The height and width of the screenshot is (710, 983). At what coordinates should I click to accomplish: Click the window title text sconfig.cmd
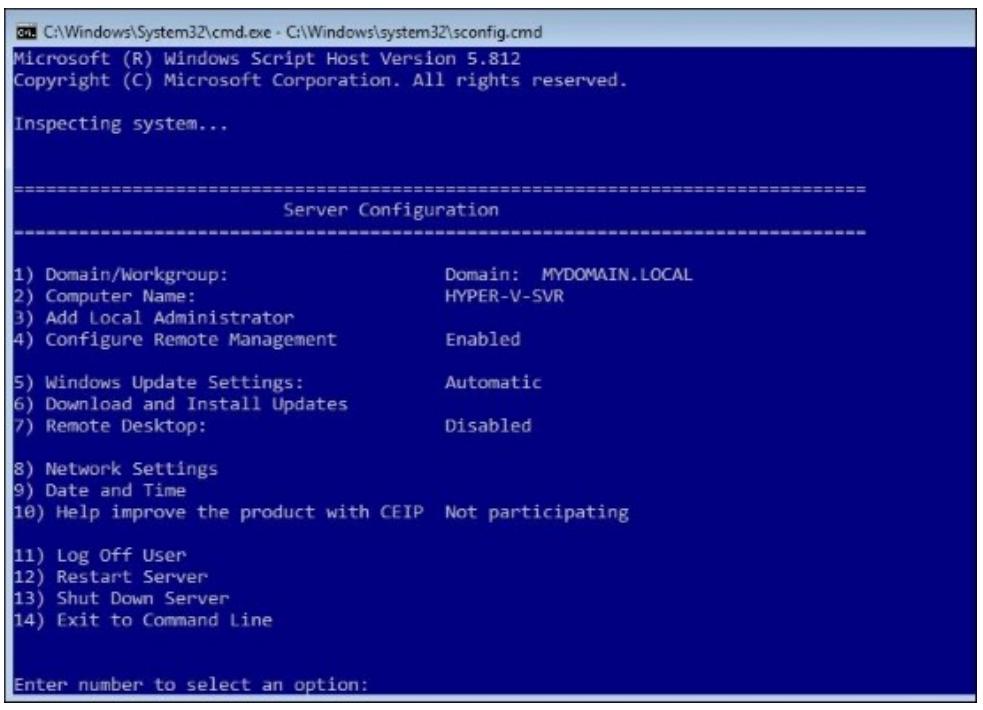point(414,31)
